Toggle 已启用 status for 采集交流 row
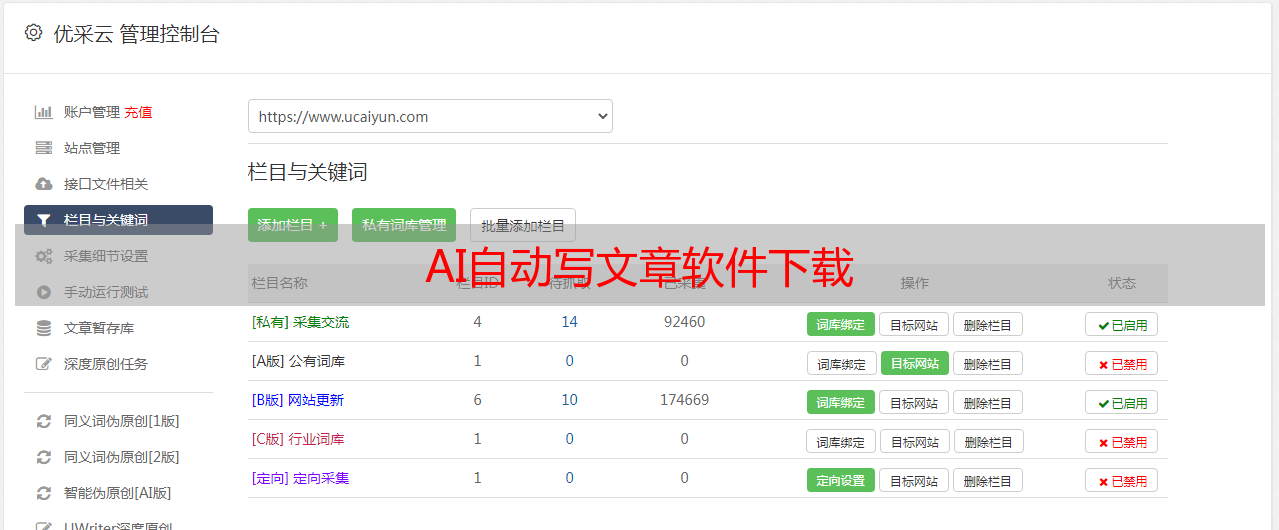The width and height of the screenshot is (1279, 530). click(1121, 324)
